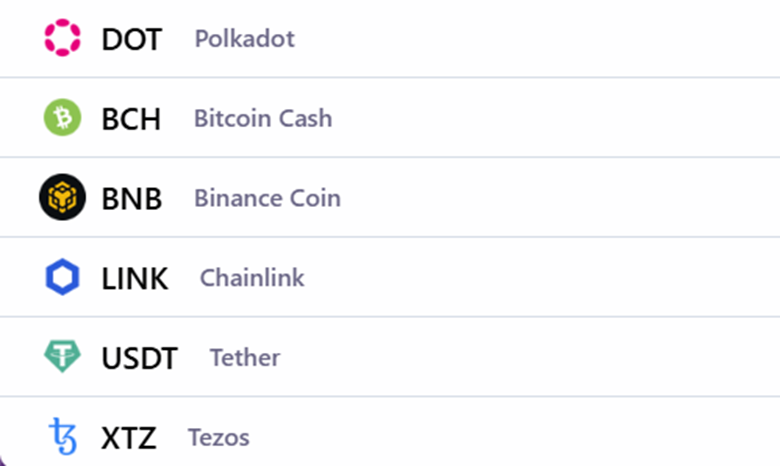Click the Tether name label
780x466 pixels.
tap(245, 357)
